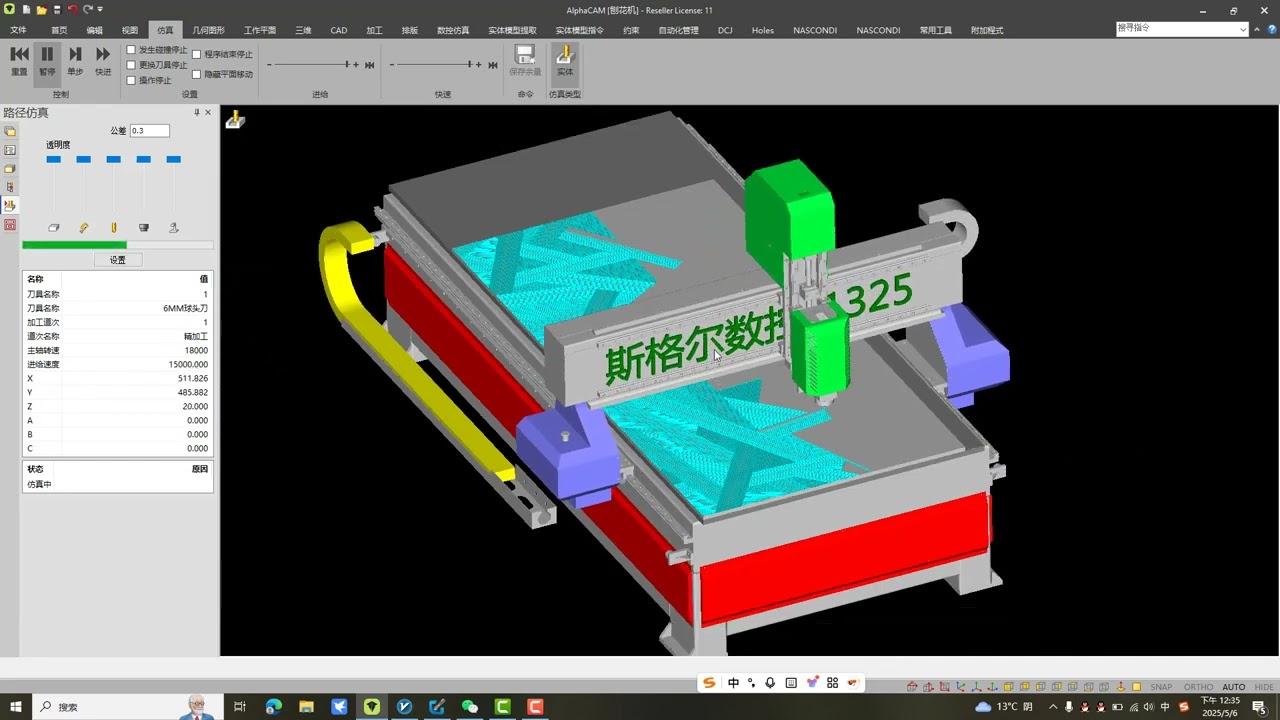Viewport: 1280px width, 720px height.
Task: Click the tool transparency slider handle
Action: (114, 160)
